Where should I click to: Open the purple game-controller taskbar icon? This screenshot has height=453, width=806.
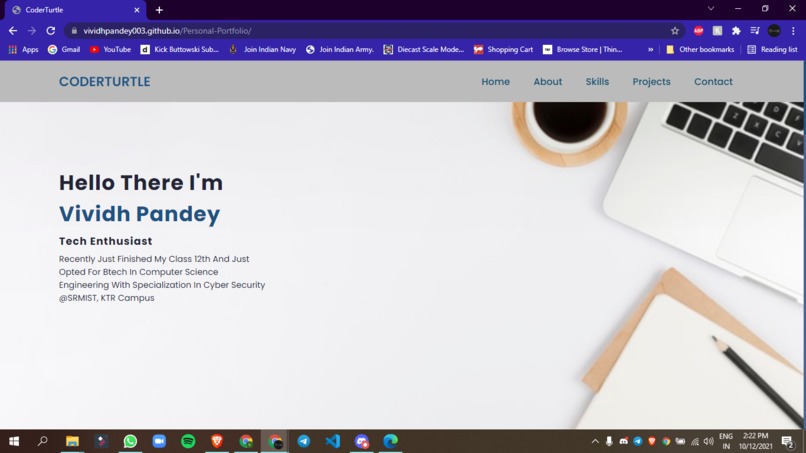[362, 441]
